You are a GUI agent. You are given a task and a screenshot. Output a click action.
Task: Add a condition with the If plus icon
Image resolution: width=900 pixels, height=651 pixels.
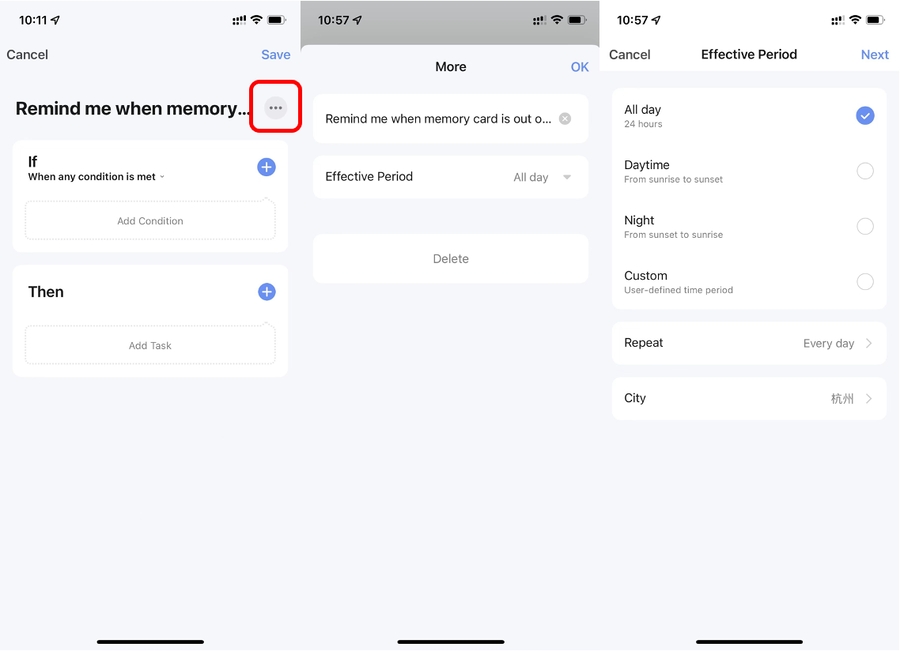point(266,167)
